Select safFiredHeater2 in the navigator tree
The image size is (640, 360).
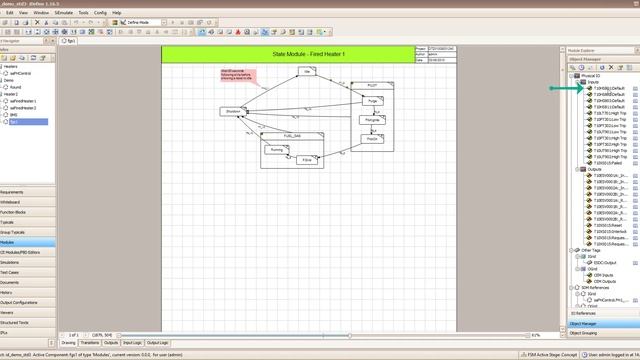[23, 108]
